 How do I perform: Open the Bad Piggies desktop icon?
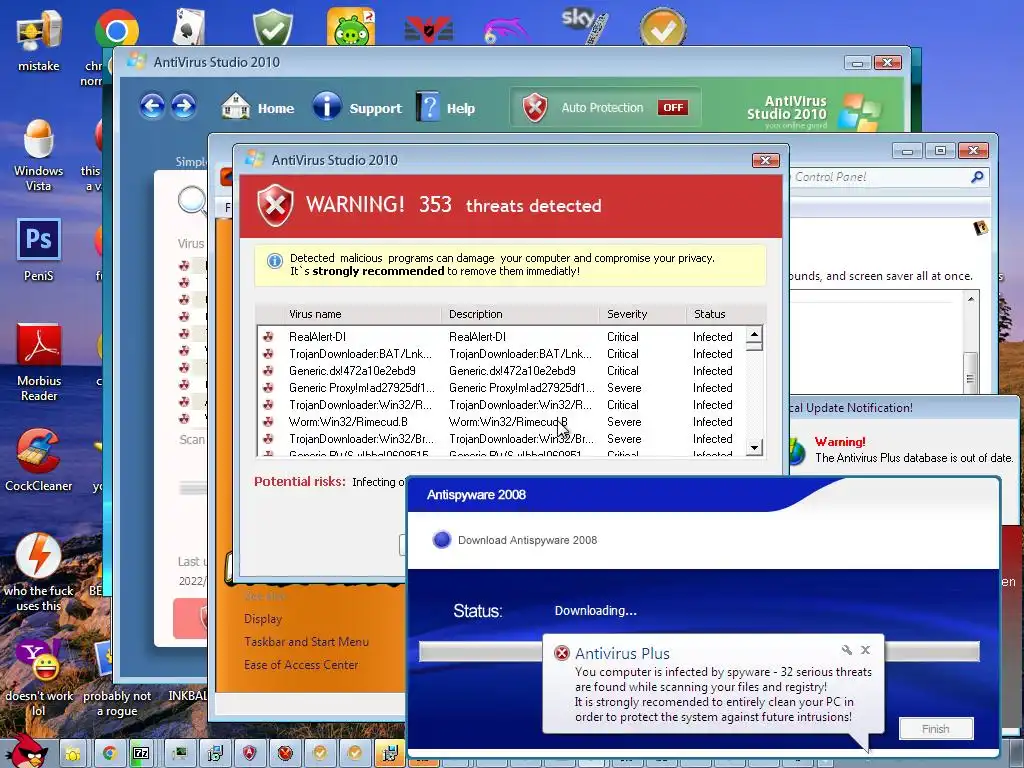[x=351, y=27]
